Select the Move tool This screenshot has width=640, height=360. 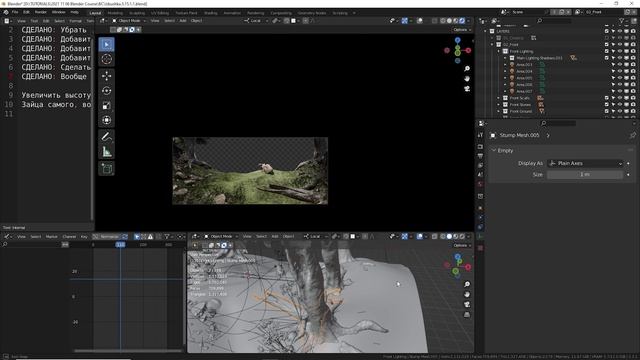click(x=107, y=76)
